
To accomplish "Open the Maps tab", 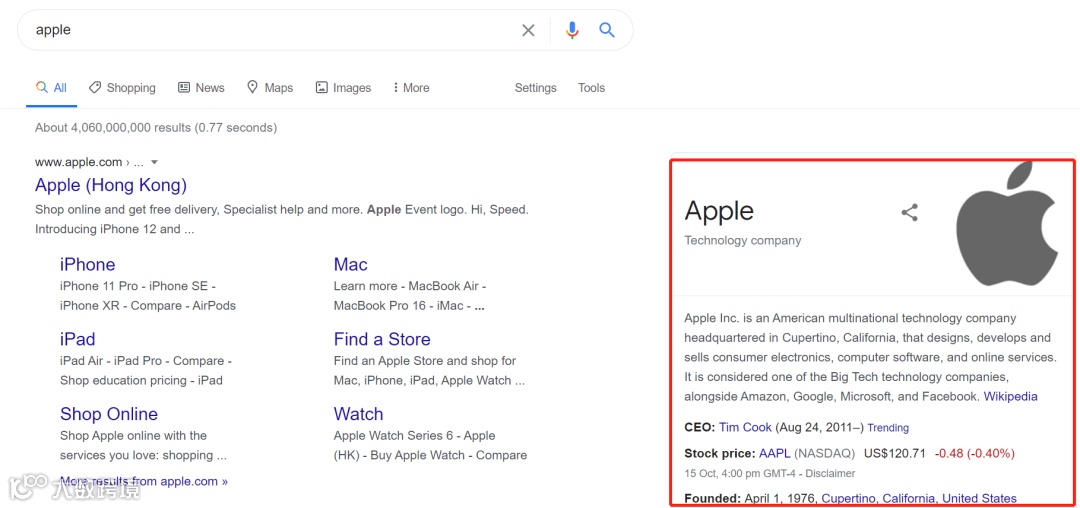I will 270,88.
